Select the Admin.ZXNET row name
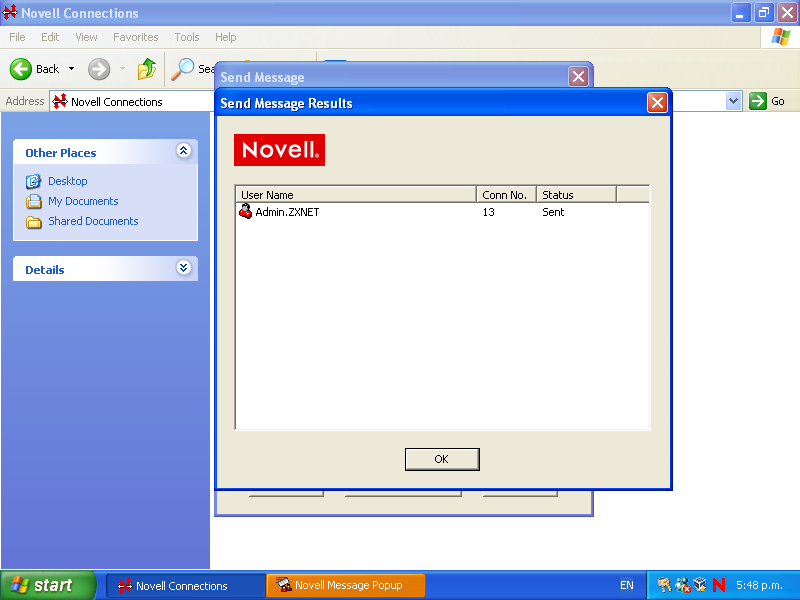The width and height of the screenshot is (800, 600). click(x=287, y=212)
